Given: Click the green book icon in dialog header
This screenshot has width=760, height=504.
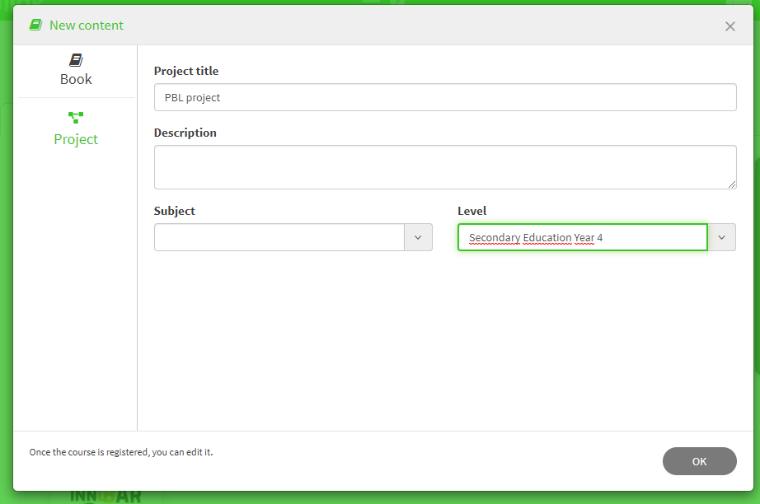Looking at the screenshot, I should (x=36, y=25).
